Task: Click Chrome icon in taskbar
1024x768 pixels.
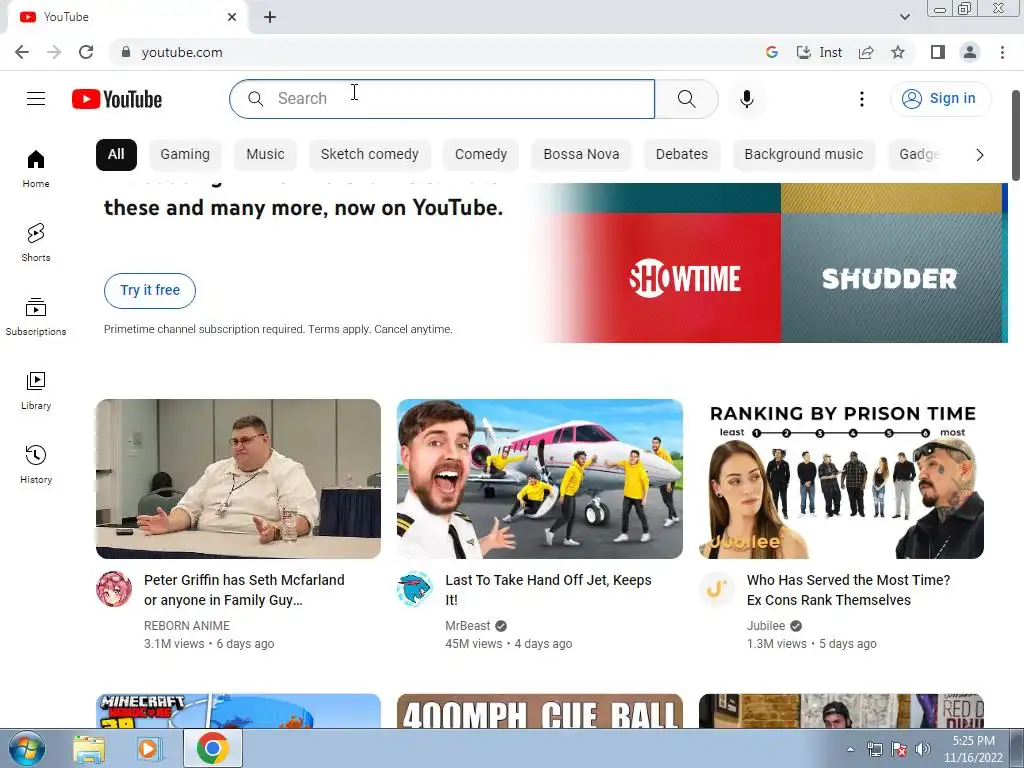Action: [x=213, y=748]
